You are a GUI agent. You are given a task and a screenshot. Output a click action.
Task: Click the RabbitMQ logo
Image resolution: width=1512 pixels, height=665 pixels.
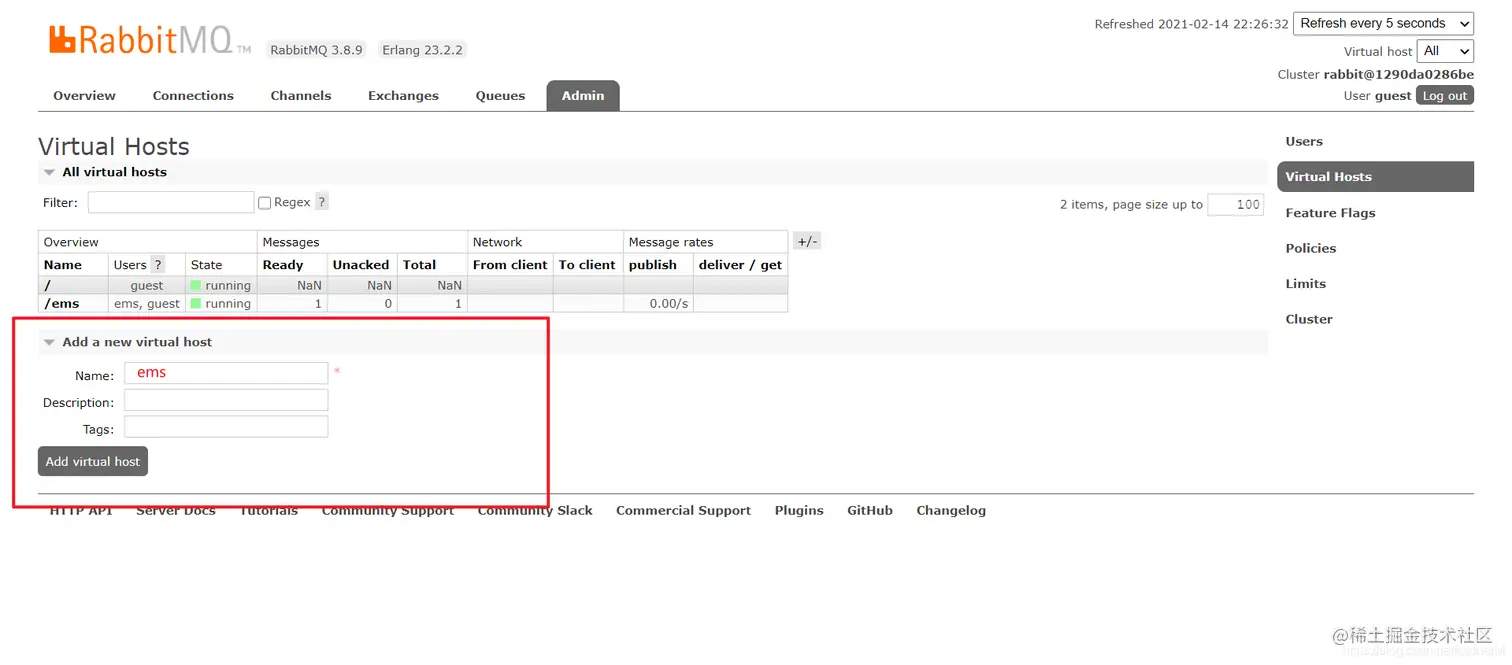[150, 40]
